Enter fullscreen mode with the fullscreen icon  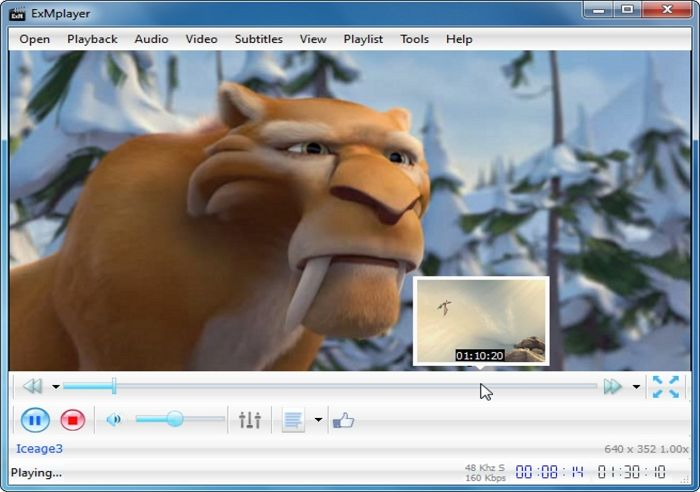point(665,386)
